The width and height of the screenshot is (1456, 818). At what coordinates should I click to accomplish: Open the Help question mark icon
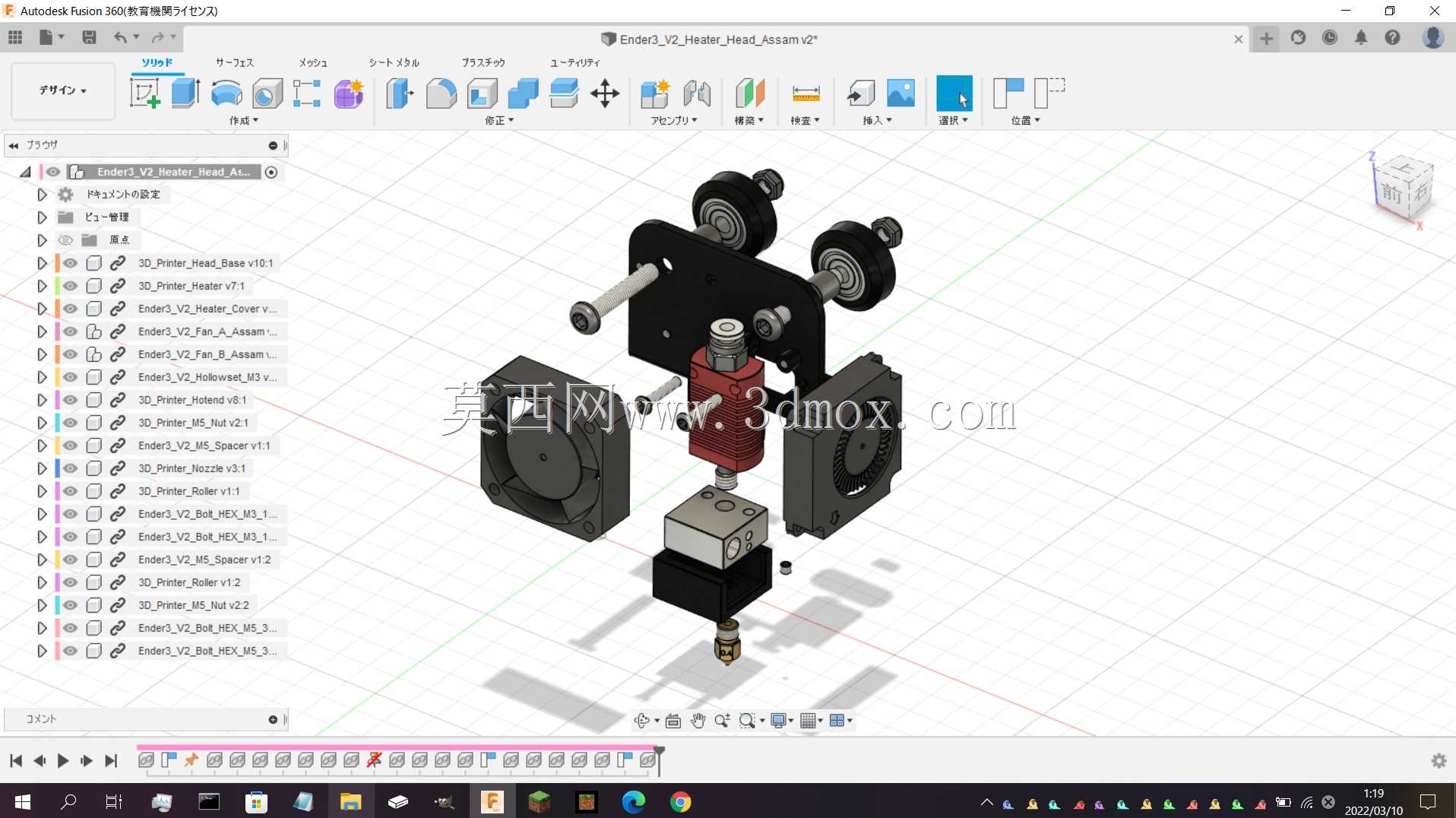pyautogui.click(x=1392, y=37)
